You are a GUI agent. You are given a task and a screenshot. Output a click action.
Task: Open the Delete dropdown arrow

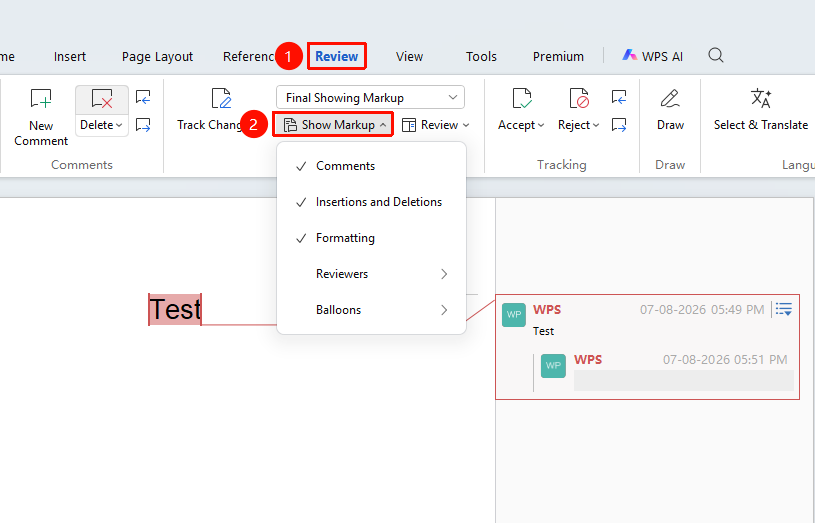tap(119, 125)
